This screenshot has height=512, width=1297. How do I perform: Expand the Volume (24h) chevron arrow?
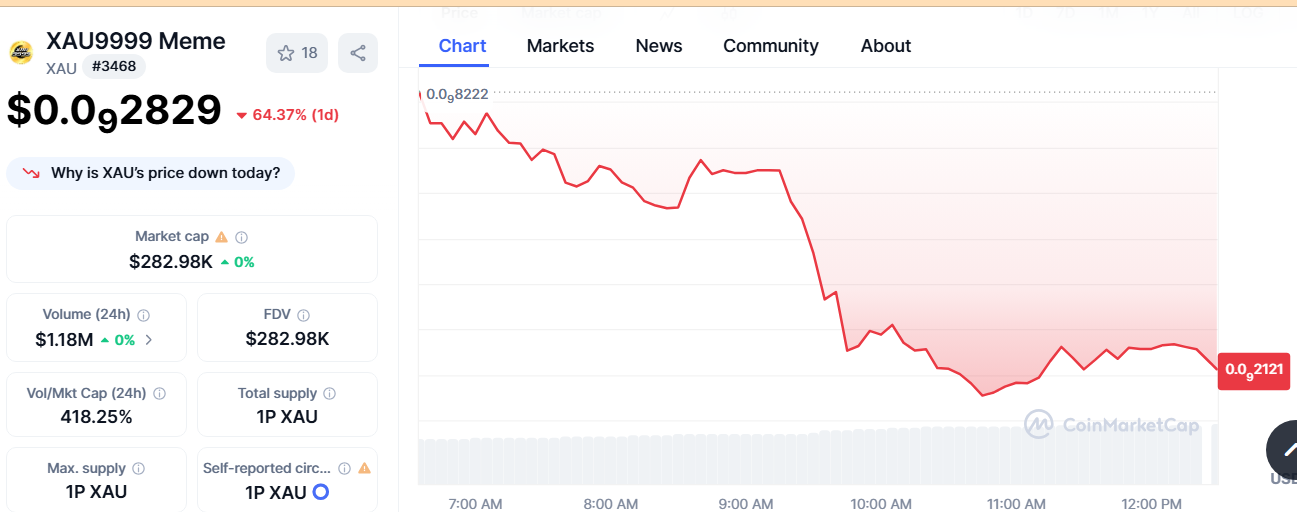(x=149, y=340)
